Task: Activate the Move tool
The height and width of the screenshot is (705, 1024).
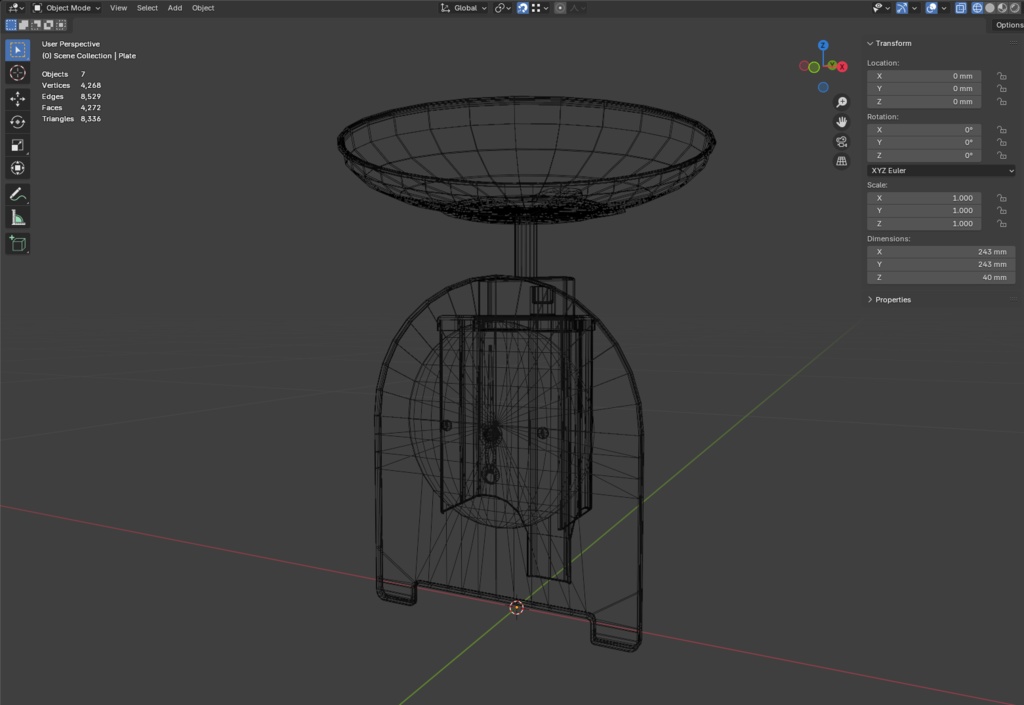Action: tap(18, 99)
